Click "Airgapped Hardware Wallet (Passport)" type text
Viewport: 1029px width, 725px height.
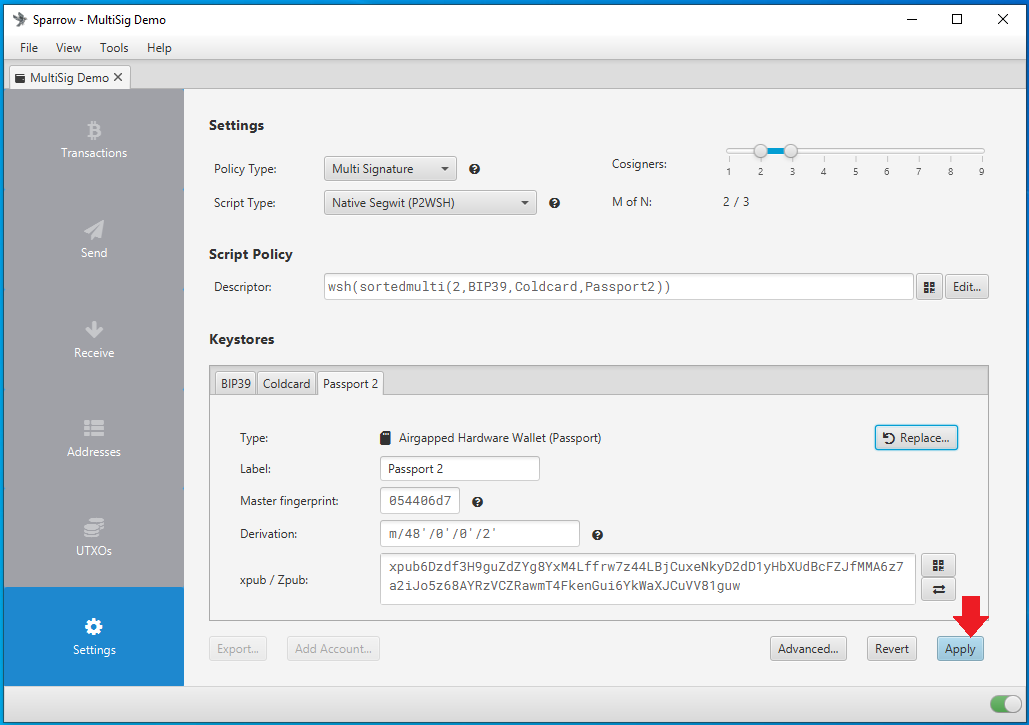(499, 438)
